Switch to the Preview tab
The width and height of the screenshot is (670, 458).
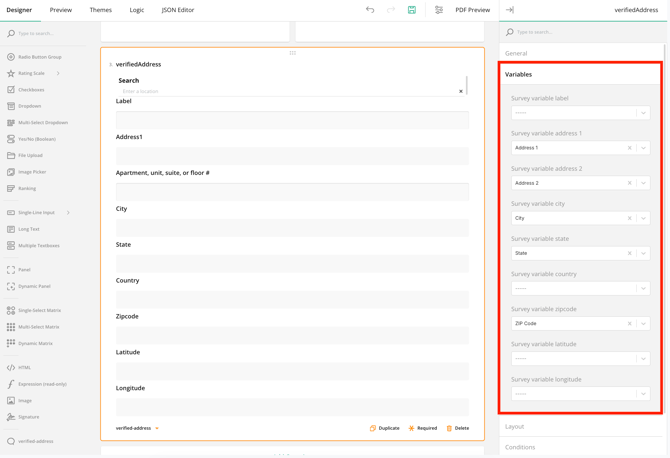pyautogui.click(x=61, y=10)
